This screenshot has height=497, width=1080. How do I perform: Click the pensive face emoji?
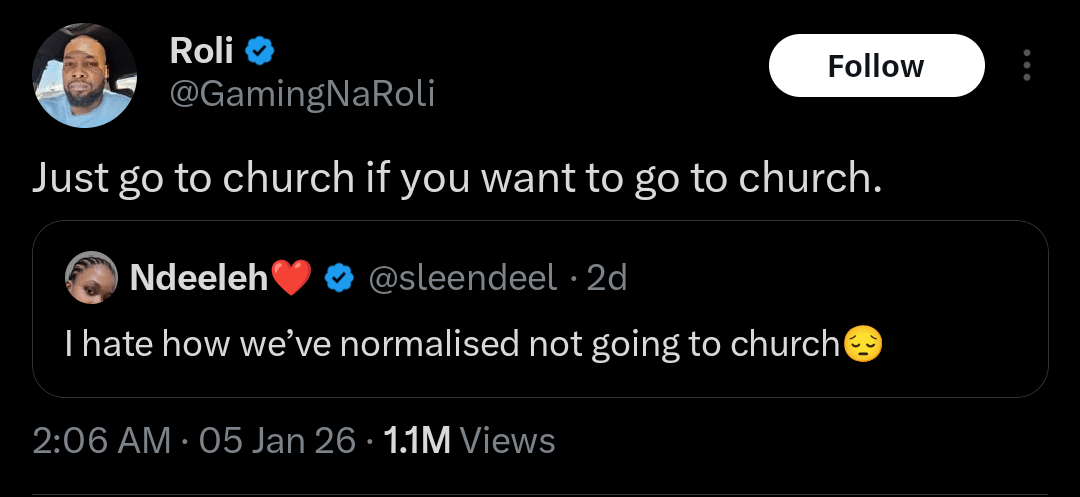coord(864,344)
